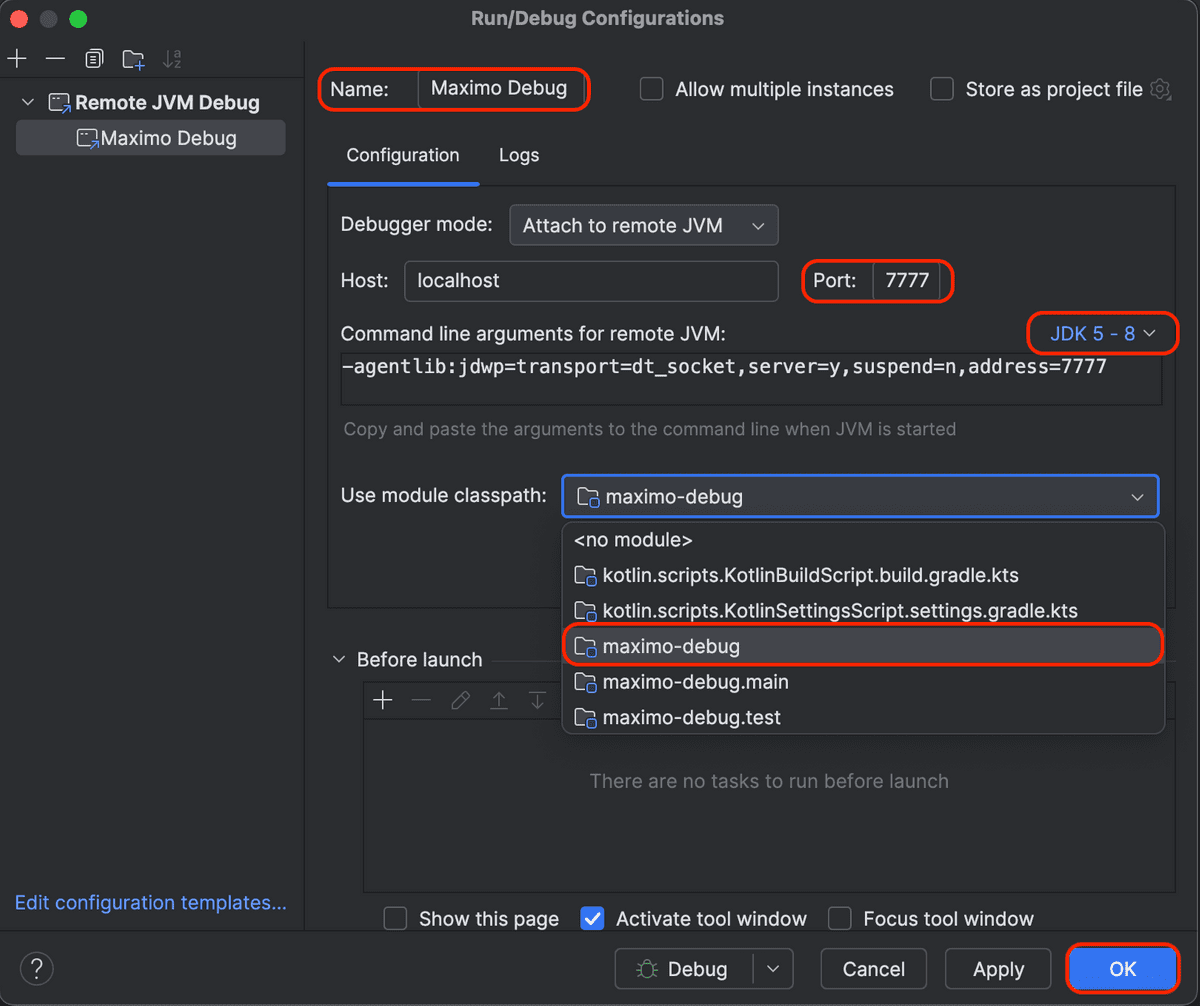The image size is (1200, 1006).
Task: Enable Focus tool window
Action: (839, 918)
